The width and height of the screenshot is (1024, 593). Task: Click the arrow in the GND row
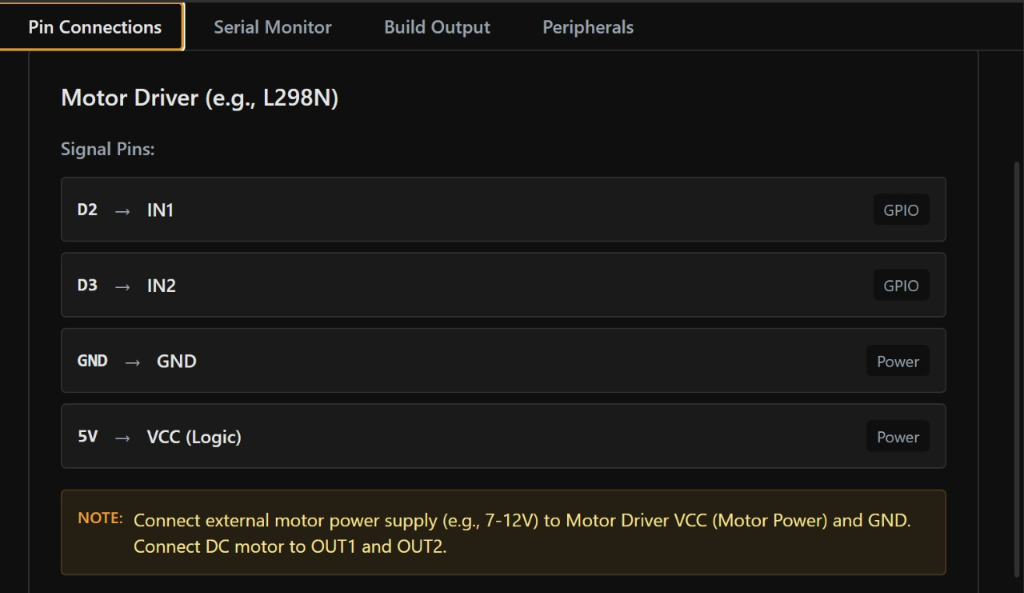coord(132,362)
